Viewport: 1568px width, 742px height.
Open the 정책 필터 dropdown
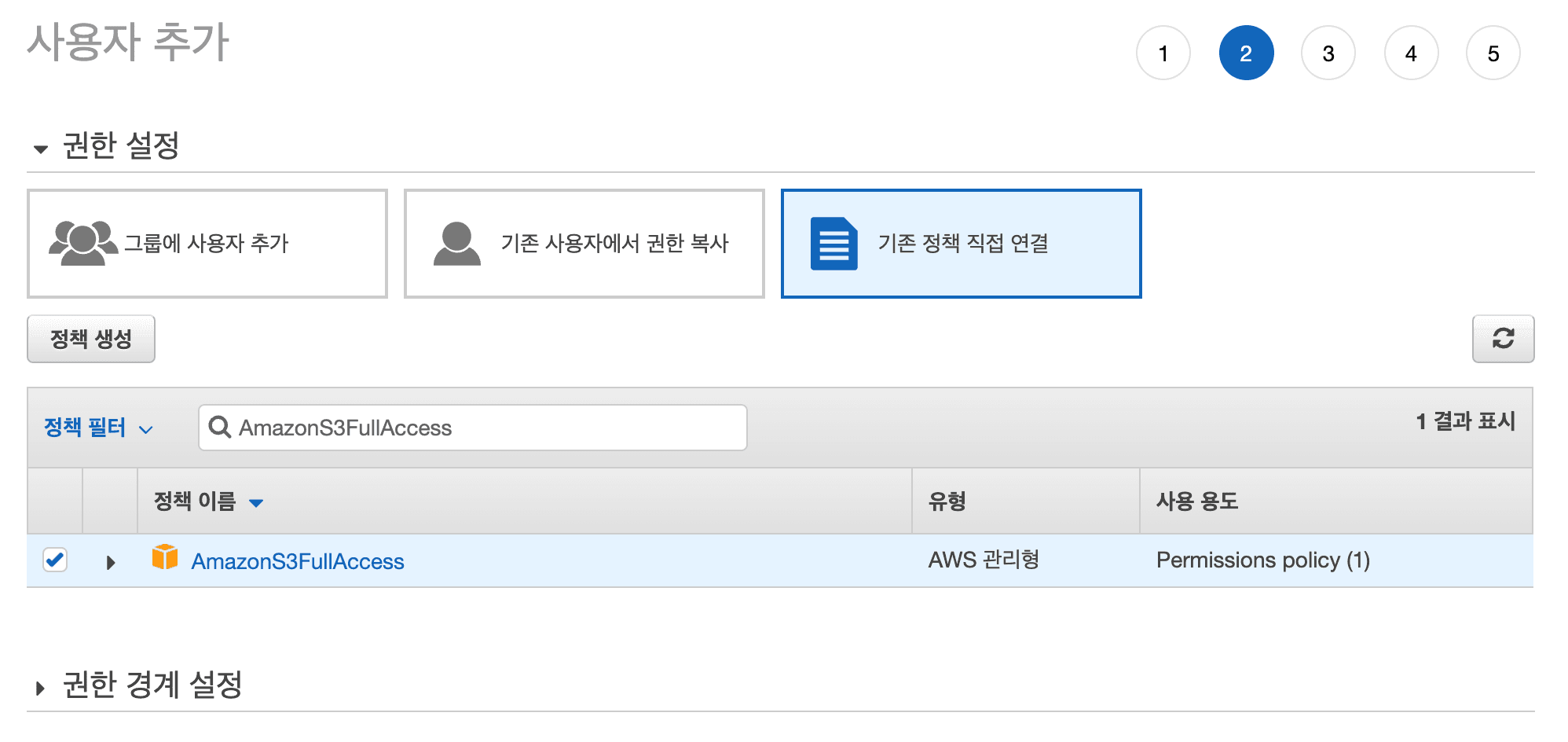[x=98, y=428]
